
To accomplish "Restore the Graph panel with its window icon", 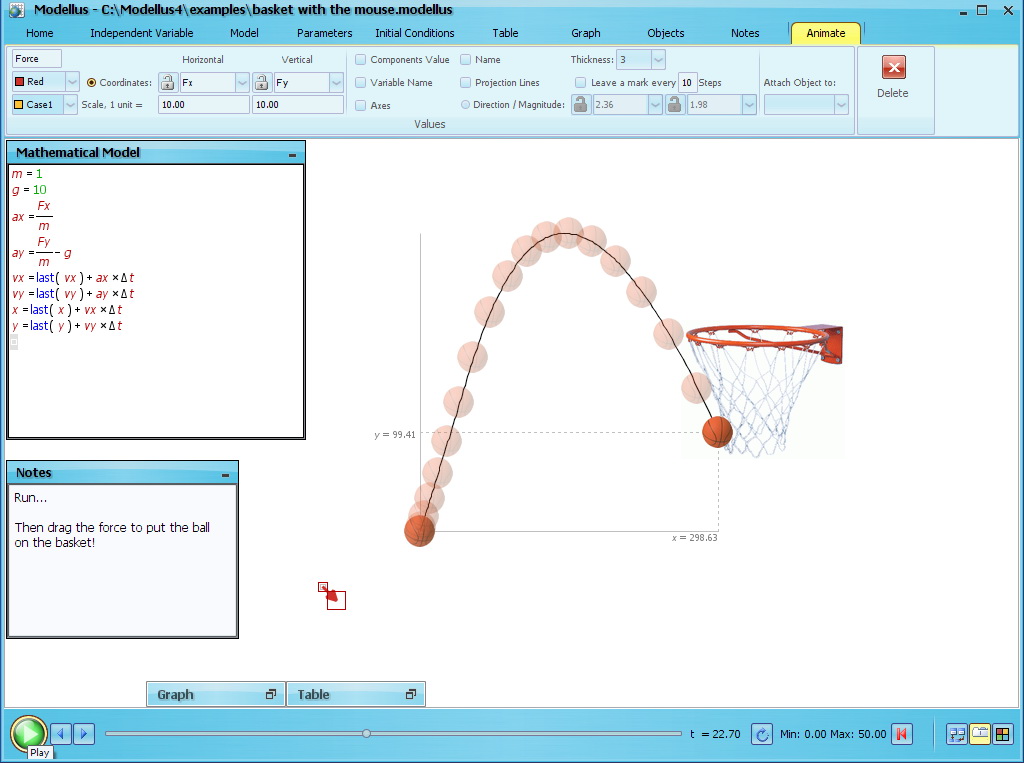I will [x=270, y=694].
